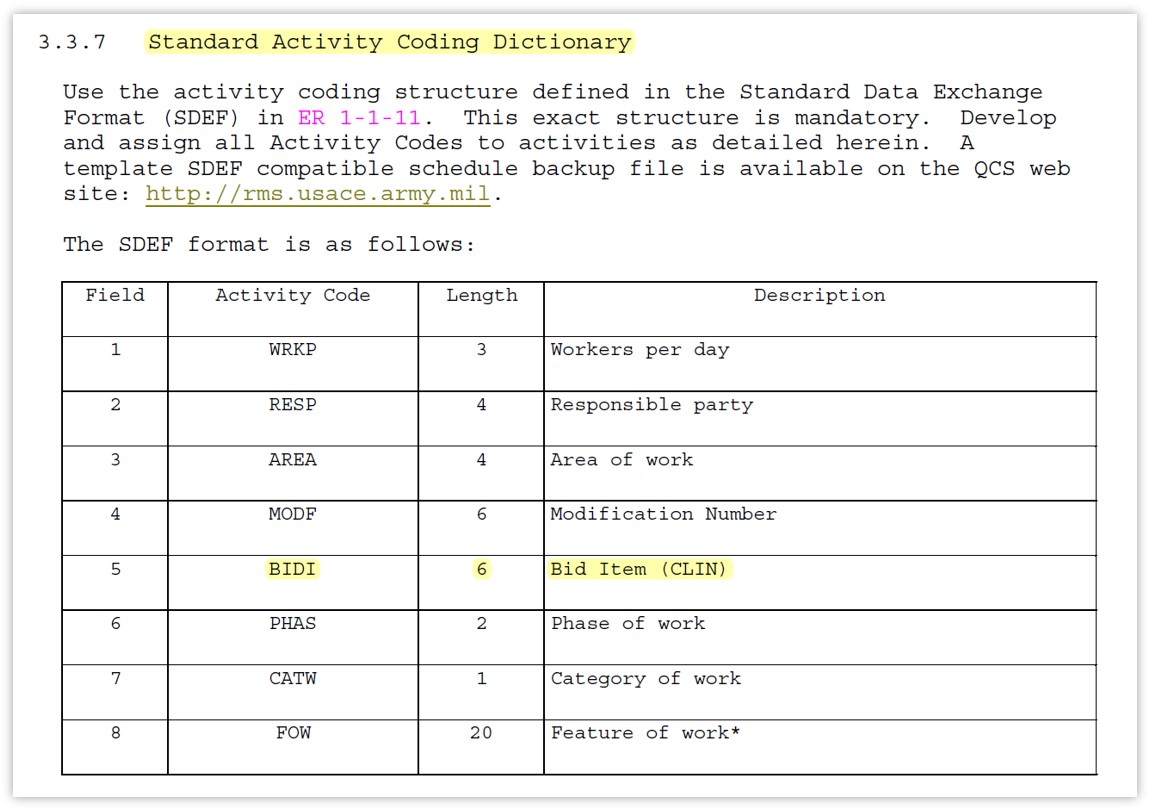Select the FOW Feature of work cell
Viewport: 1153px width, 811px height.
292,733
